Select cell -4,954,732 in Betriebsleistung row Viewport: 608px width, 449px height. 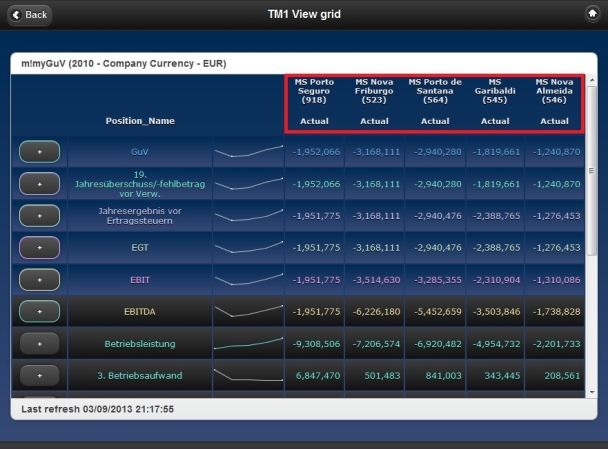495,344
